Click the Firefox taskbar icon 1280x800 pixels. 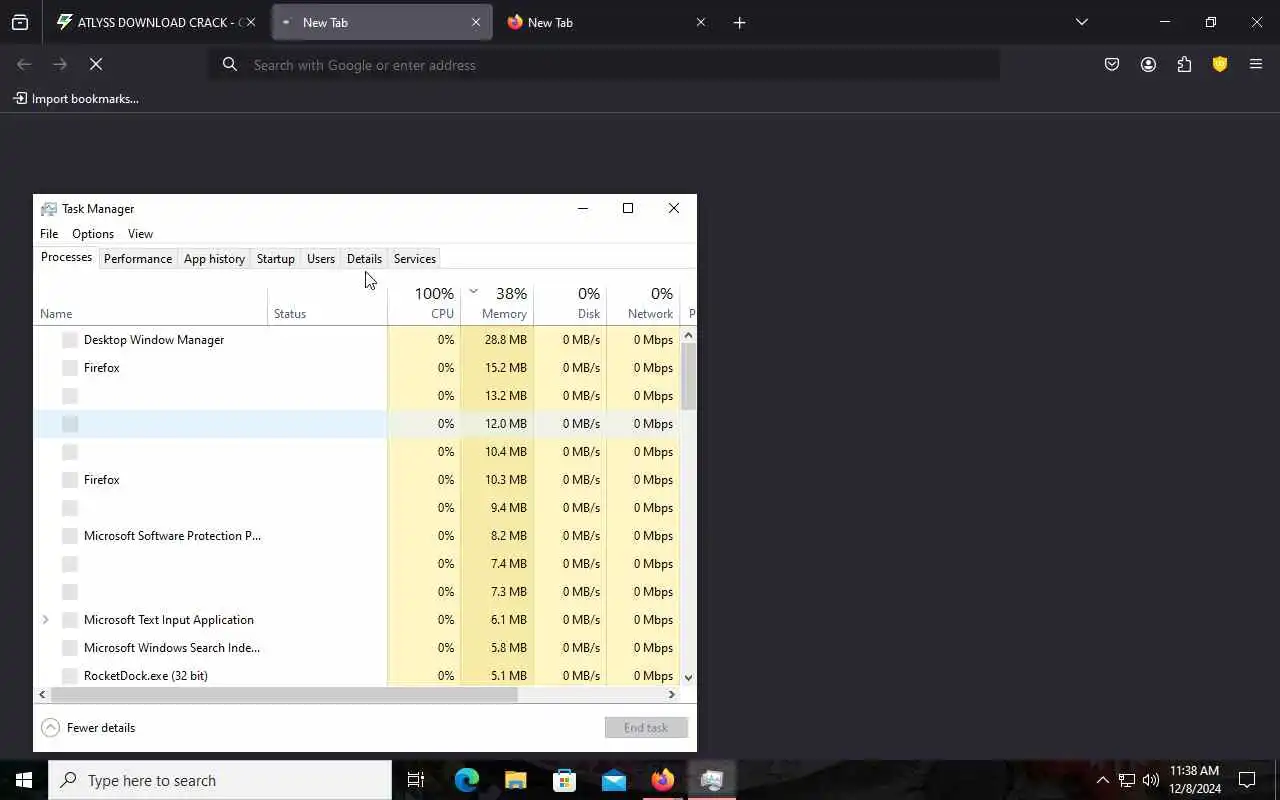point(663,780)
